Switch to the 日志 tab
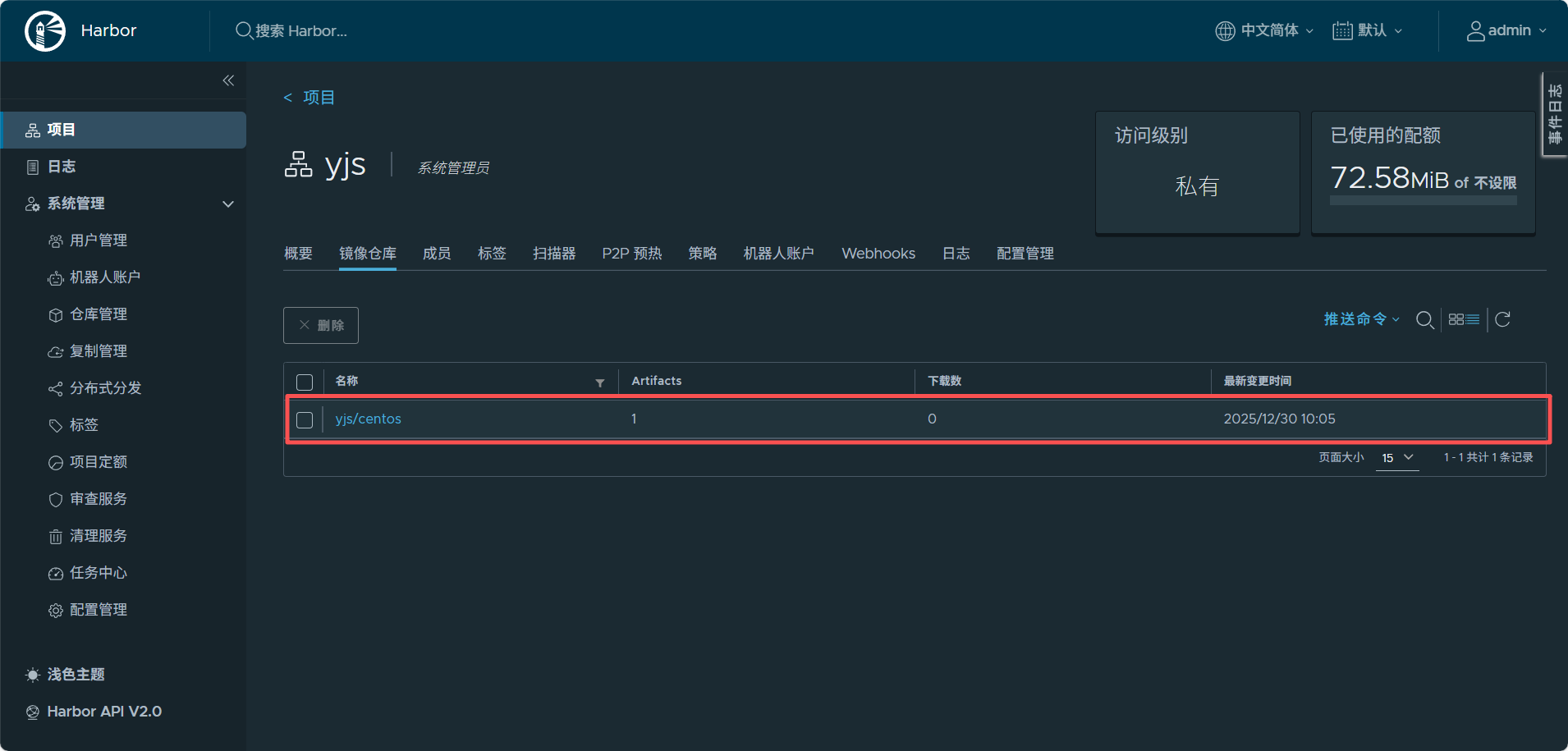This screenshot has height=751, width=1568. tap(956, 254)
